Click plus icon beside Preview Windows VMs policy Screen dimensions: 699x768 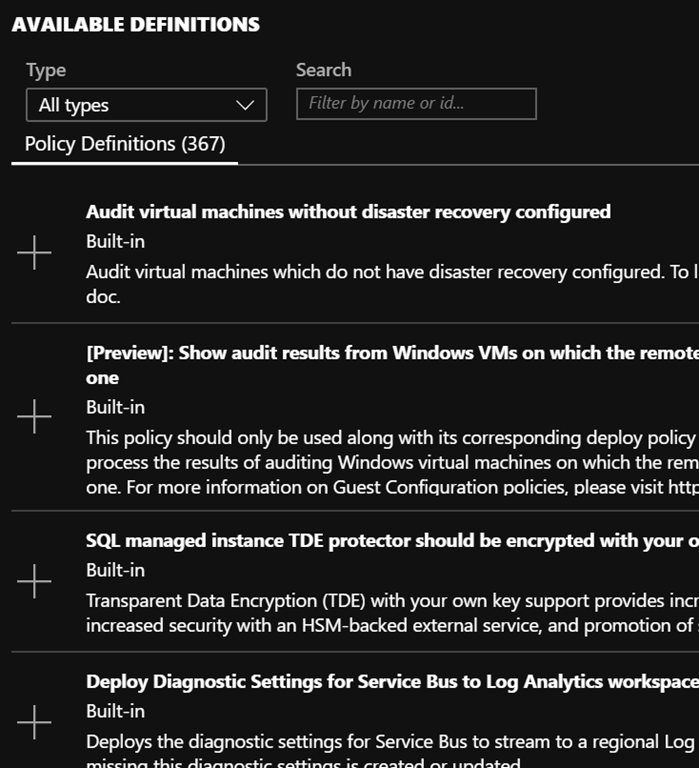35,416
